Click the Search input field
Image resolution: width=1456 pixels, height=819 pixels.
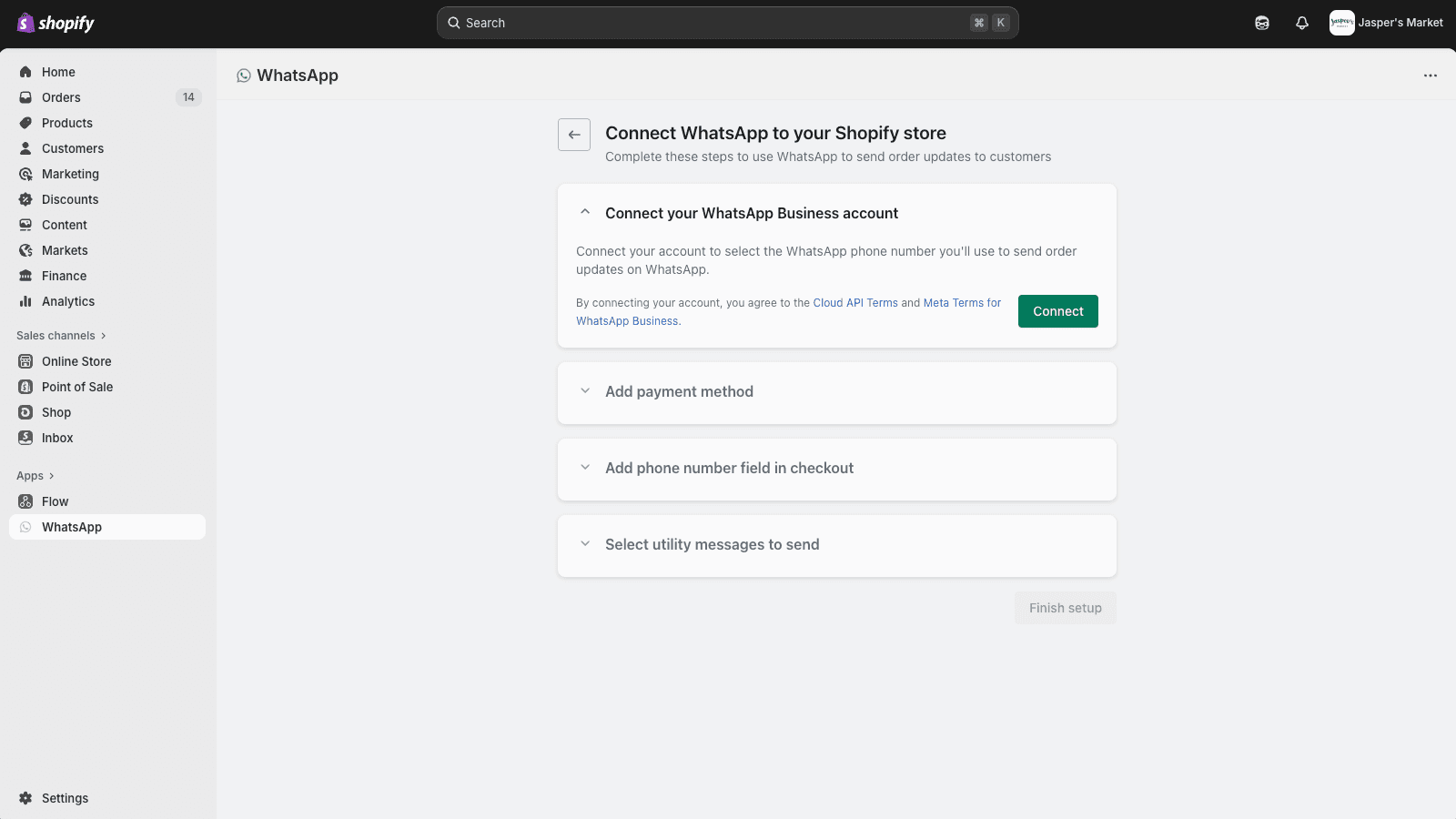(728, 23)
